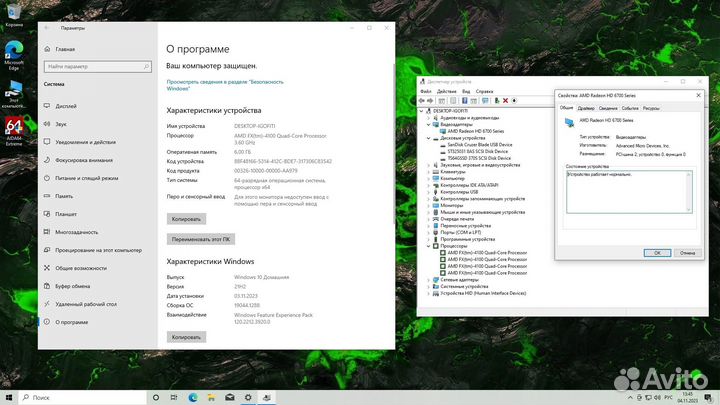Switch to the Драйвер tab
This screenshot has height=405, width=720.
(586, 107)
